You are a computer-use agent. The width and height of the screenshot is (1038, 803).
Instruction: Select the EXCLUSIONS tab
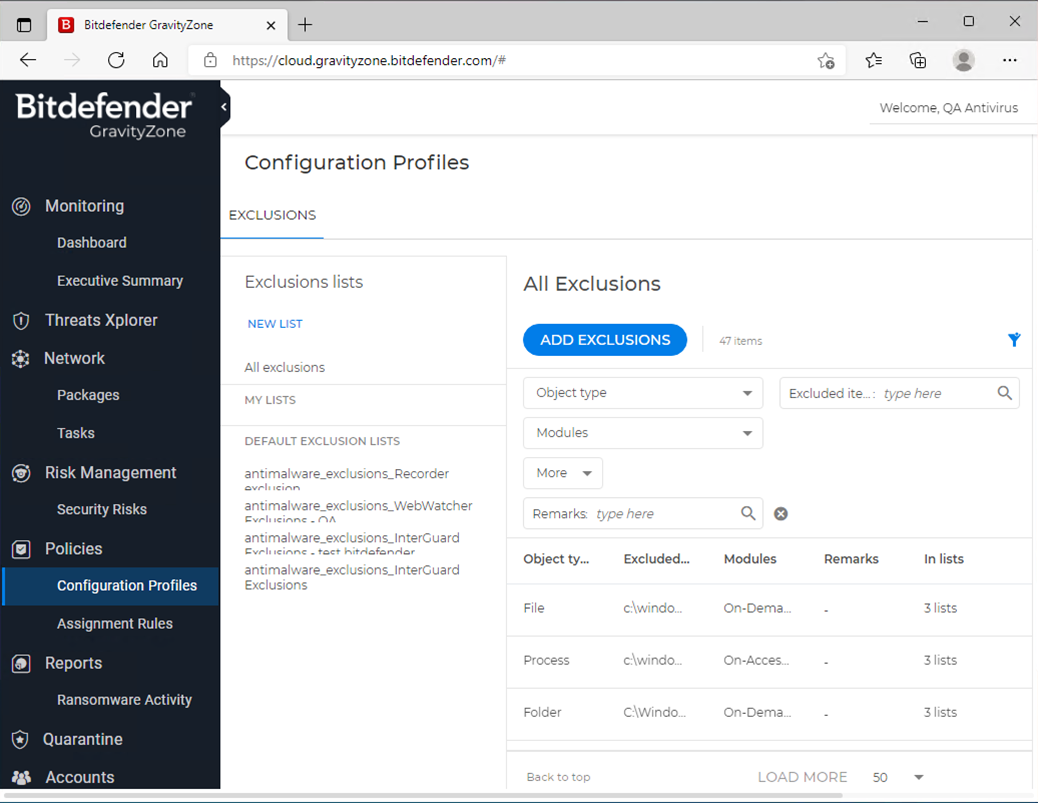272,216
